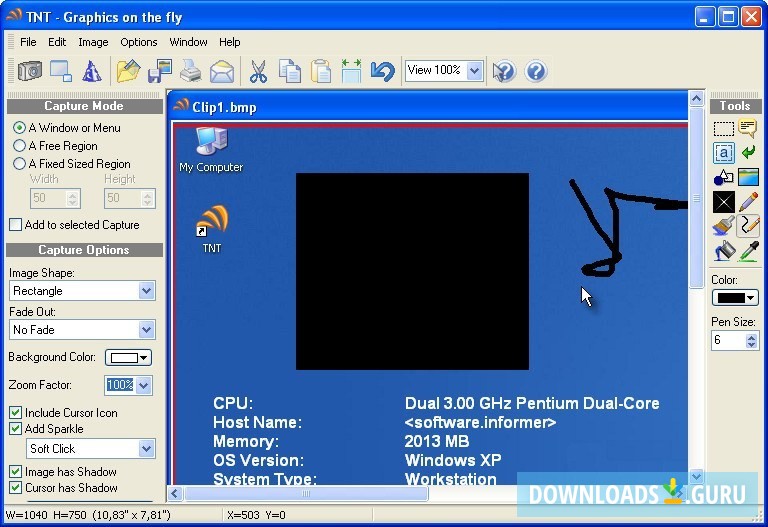Open the Edit menu
Screen dimensions: 768x527
tap(57, 42)
